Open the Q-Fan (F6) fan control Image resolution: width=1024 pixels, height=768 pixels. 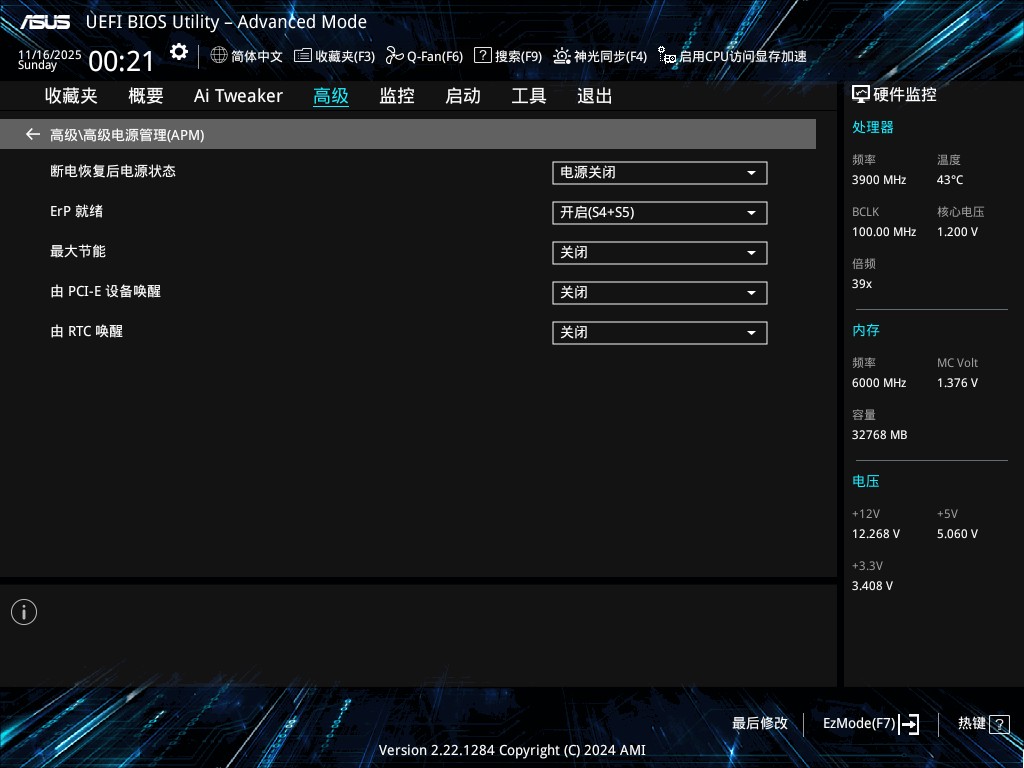click(x=424, y=56)
